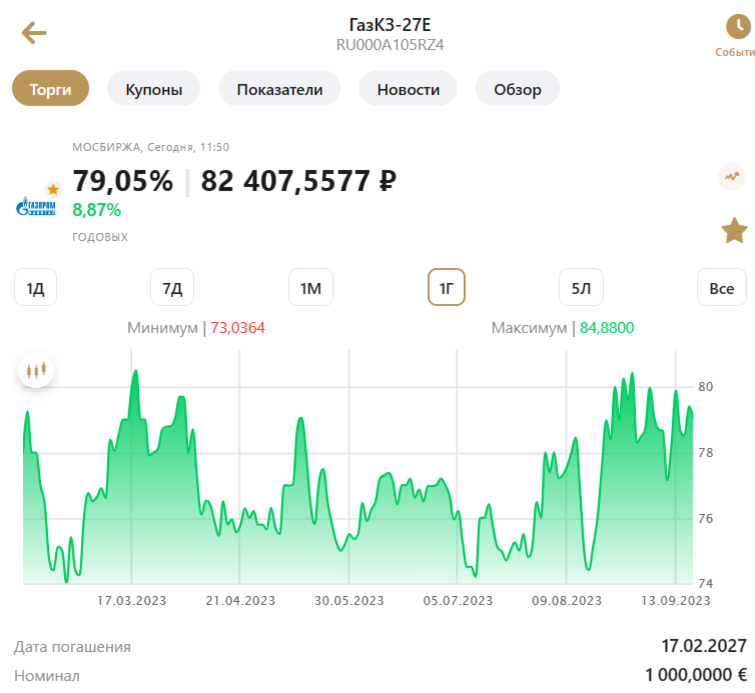The image size is (755, 693).
Task: Click the 74 label on price axis
Action: [705, 584]
